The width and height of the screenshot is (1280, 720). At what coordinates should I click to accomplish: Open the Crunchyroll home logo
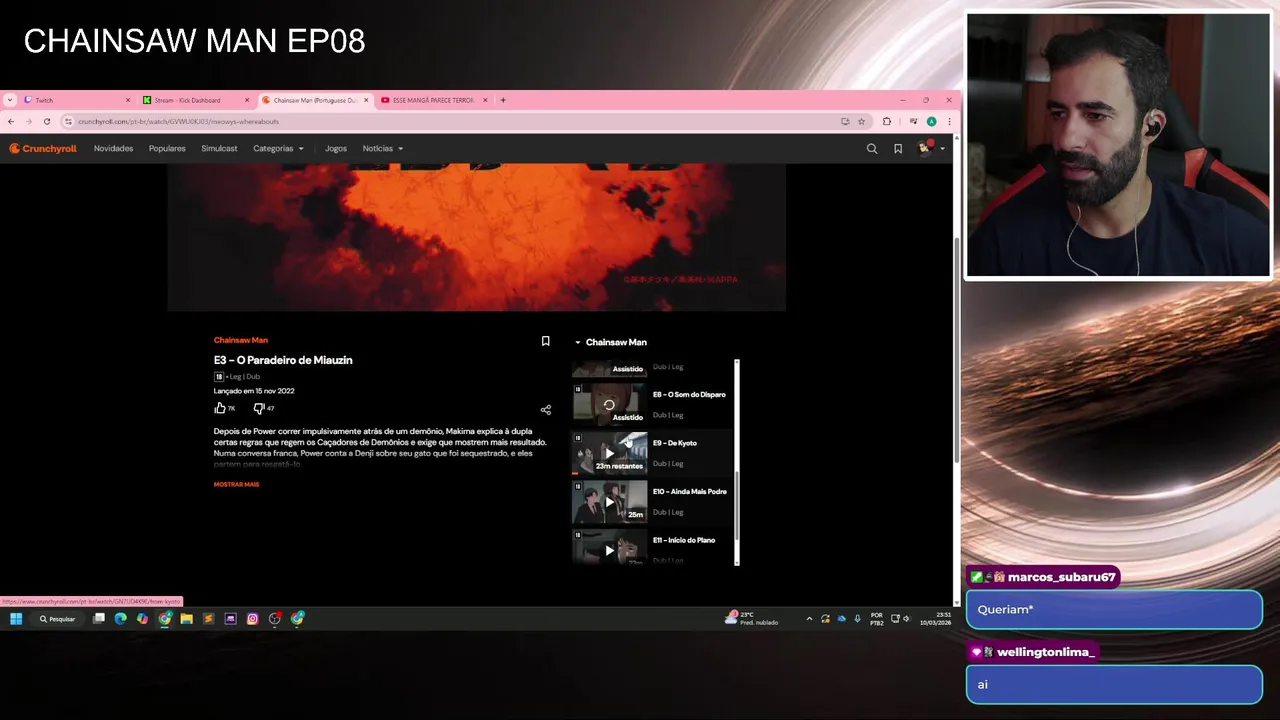43,148
